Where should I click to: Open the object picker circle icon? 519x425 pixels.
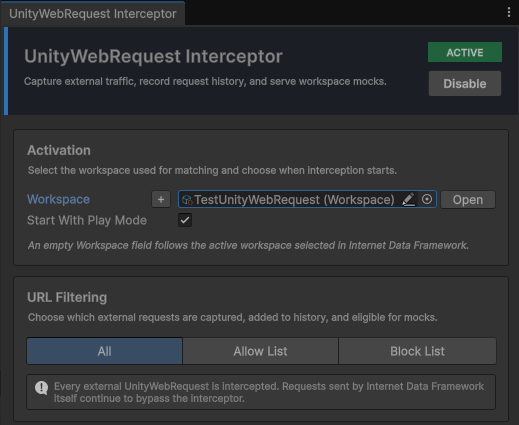point(427,199)
